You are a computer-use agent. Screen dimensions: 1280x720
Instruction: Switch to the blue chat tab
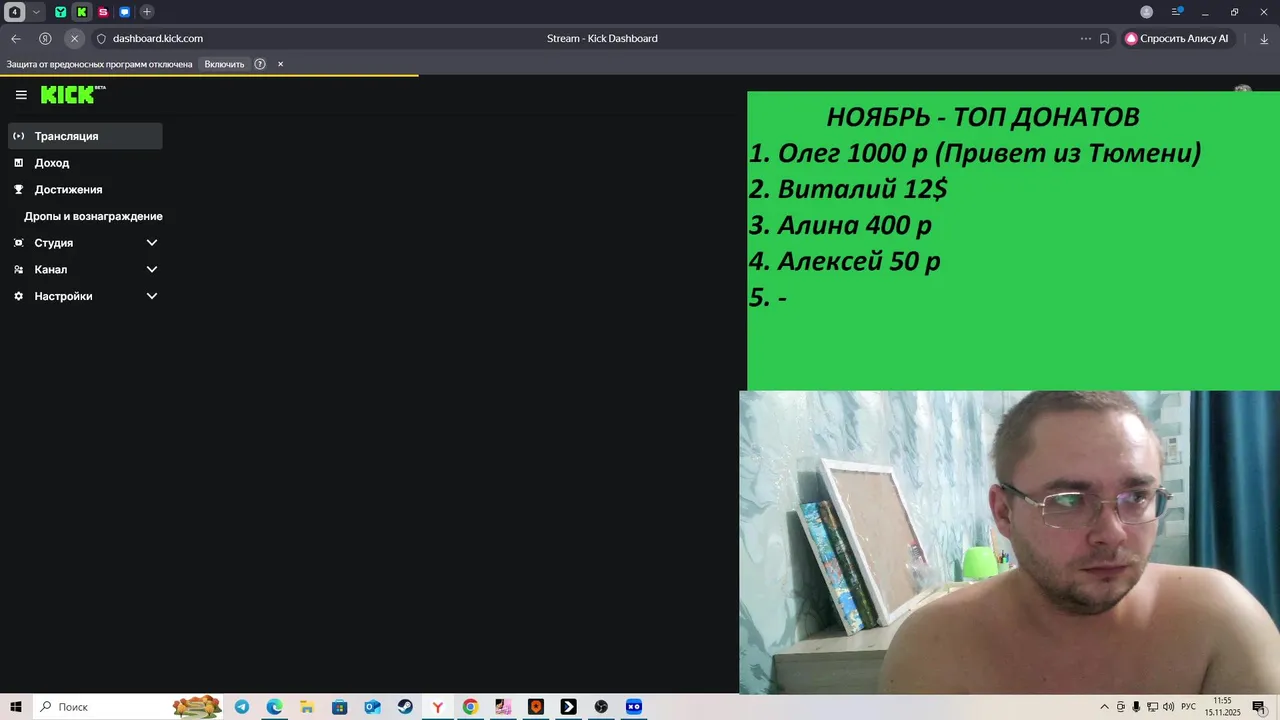125,12
